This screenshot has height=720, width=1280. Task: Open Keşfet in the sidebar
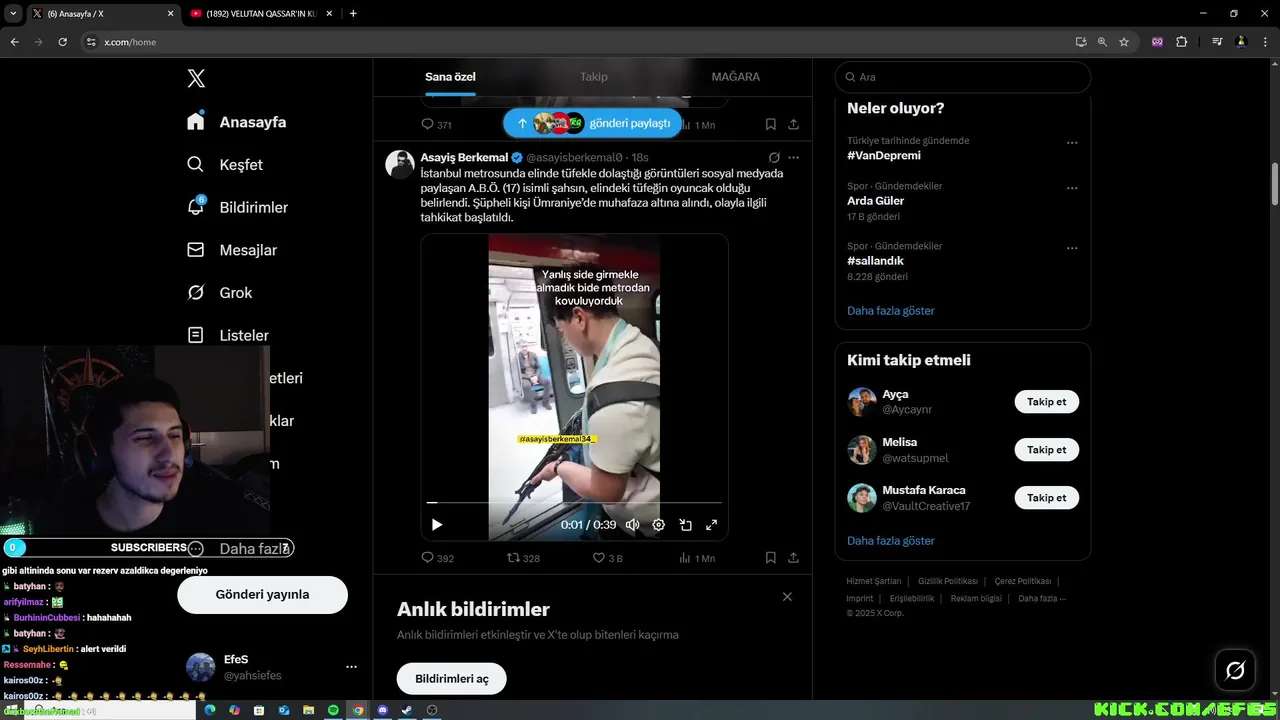225,165
